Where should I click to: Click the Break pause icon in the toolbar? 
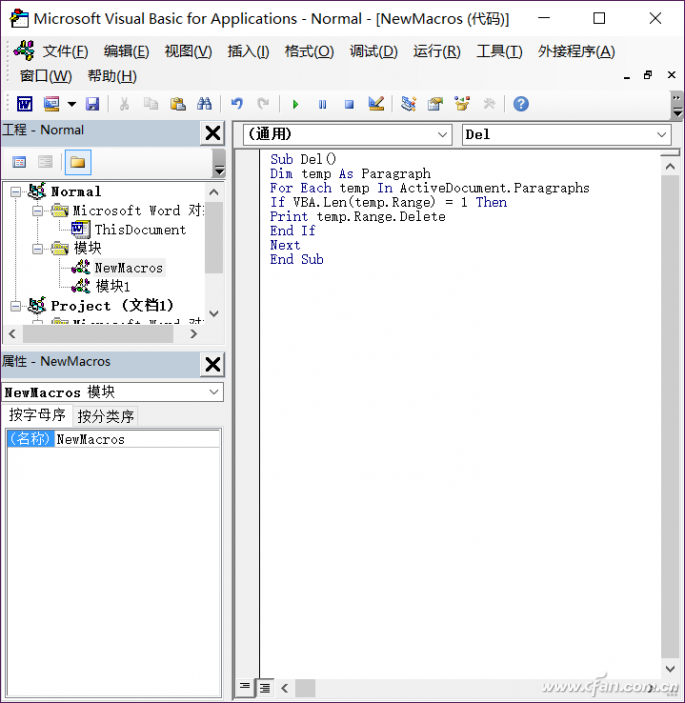pyautogui.click(x=322, y=104)
